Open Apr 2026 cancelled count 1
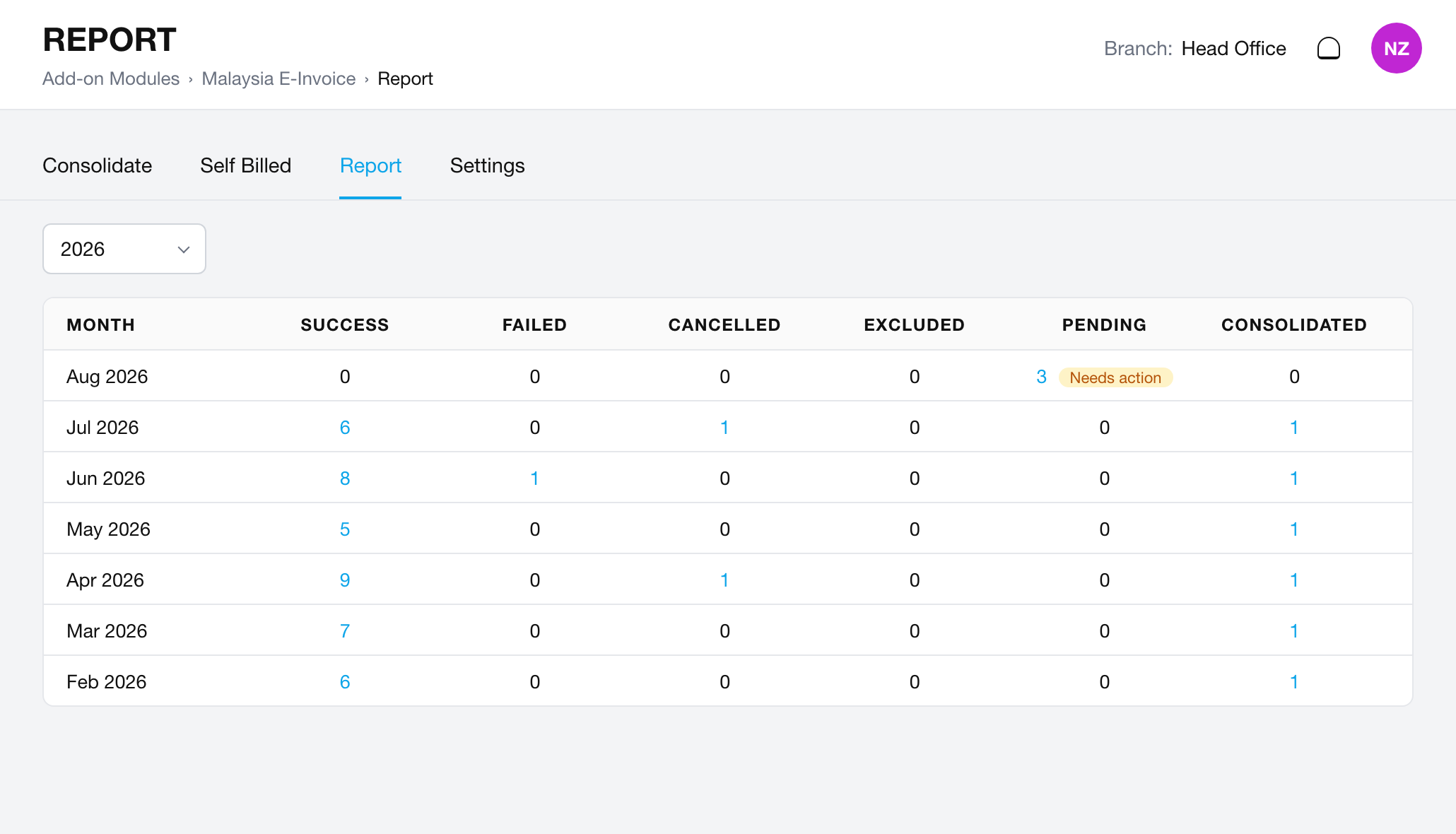 tap(724, 580)
